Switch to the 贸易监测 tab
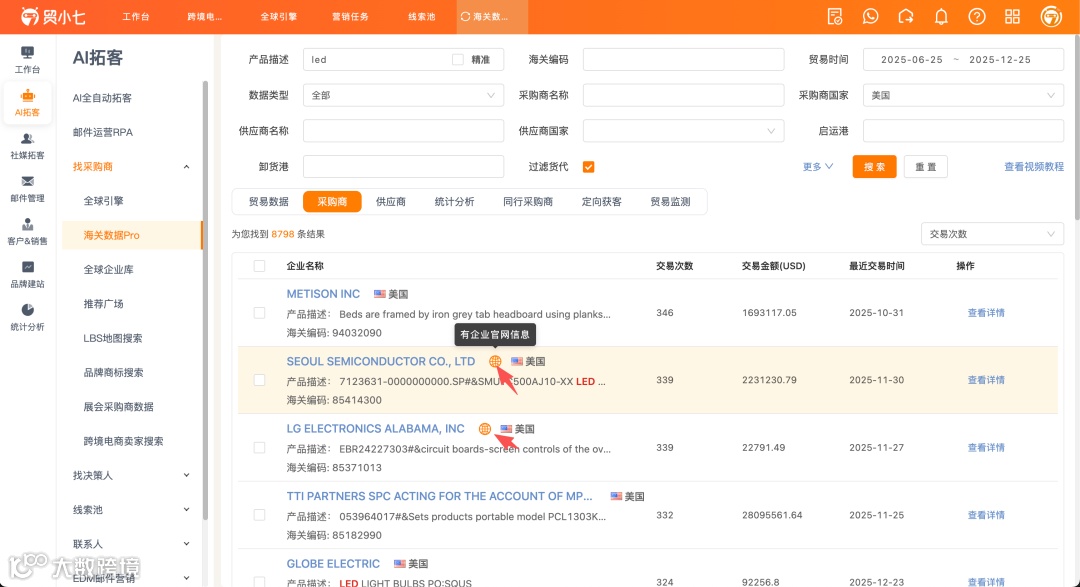 tap(670, 202)
